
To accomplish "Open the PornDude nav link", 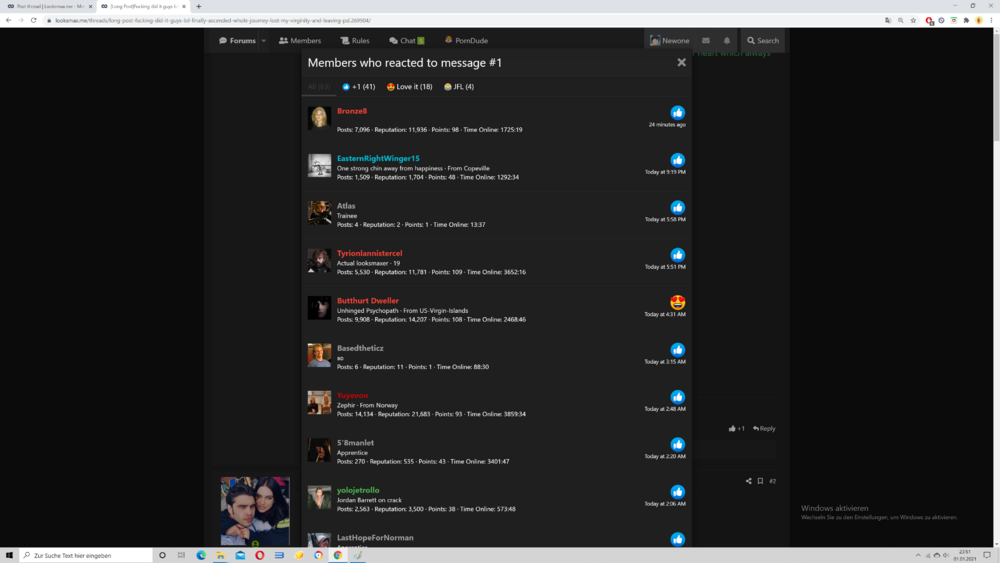I will point(466,40).
